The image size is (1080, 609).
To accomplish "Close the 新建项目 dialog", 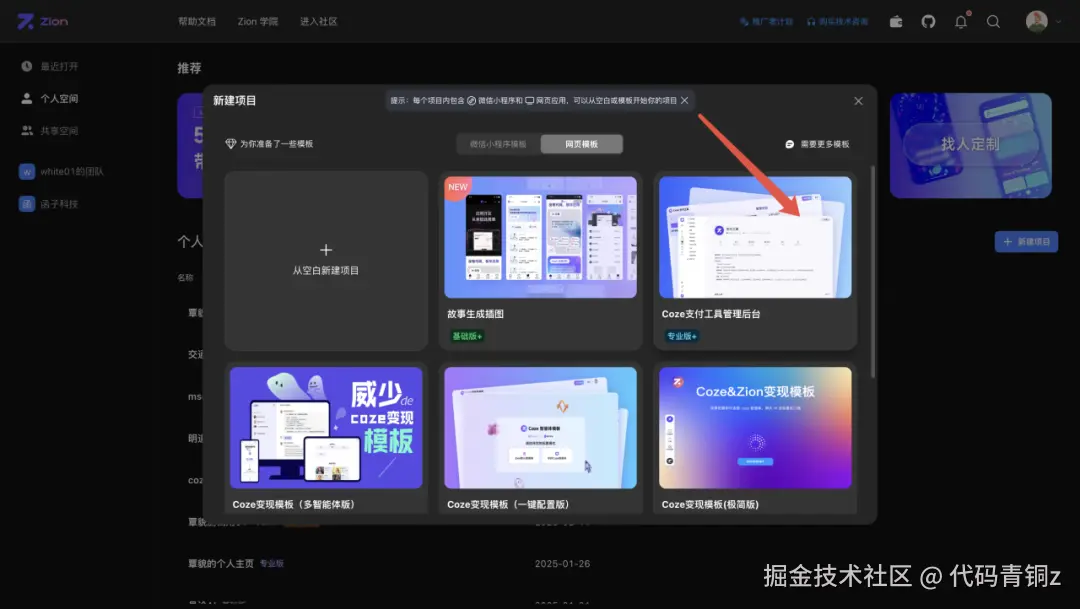I will click(x=858, y=101).
